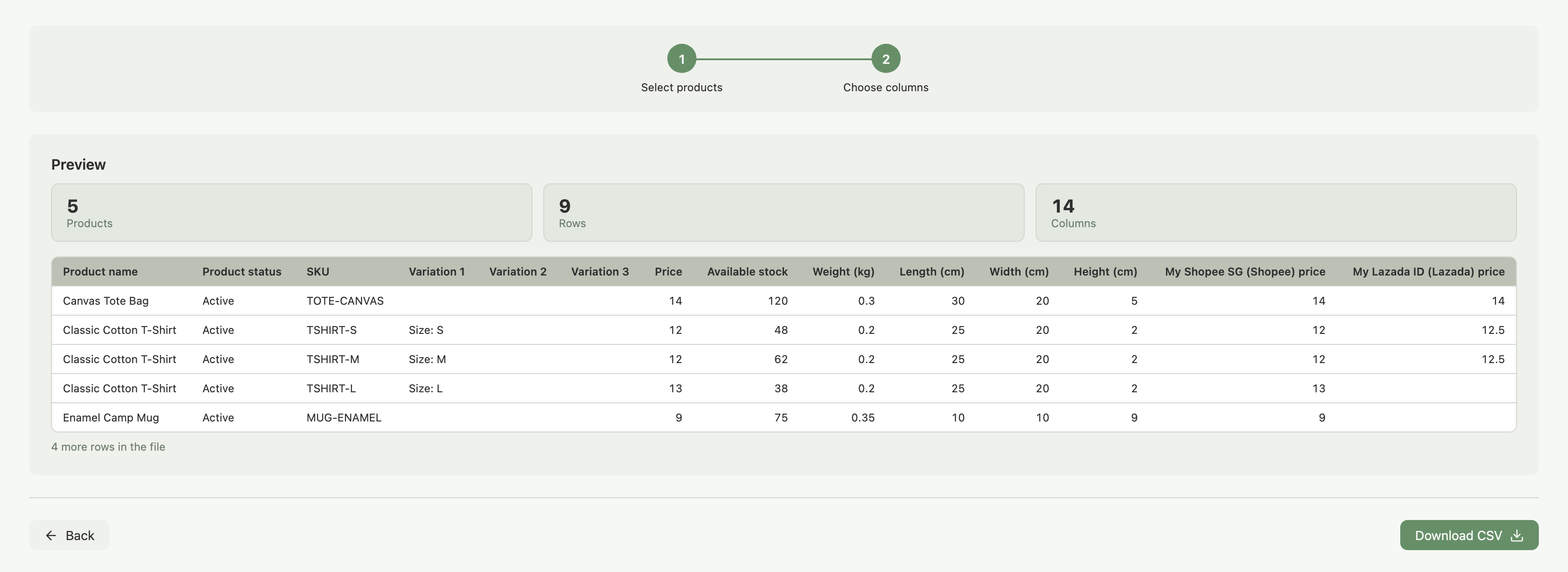Click My Lazada ID (Lazada) price header

pyautogui.click(x=1429, y=272)
